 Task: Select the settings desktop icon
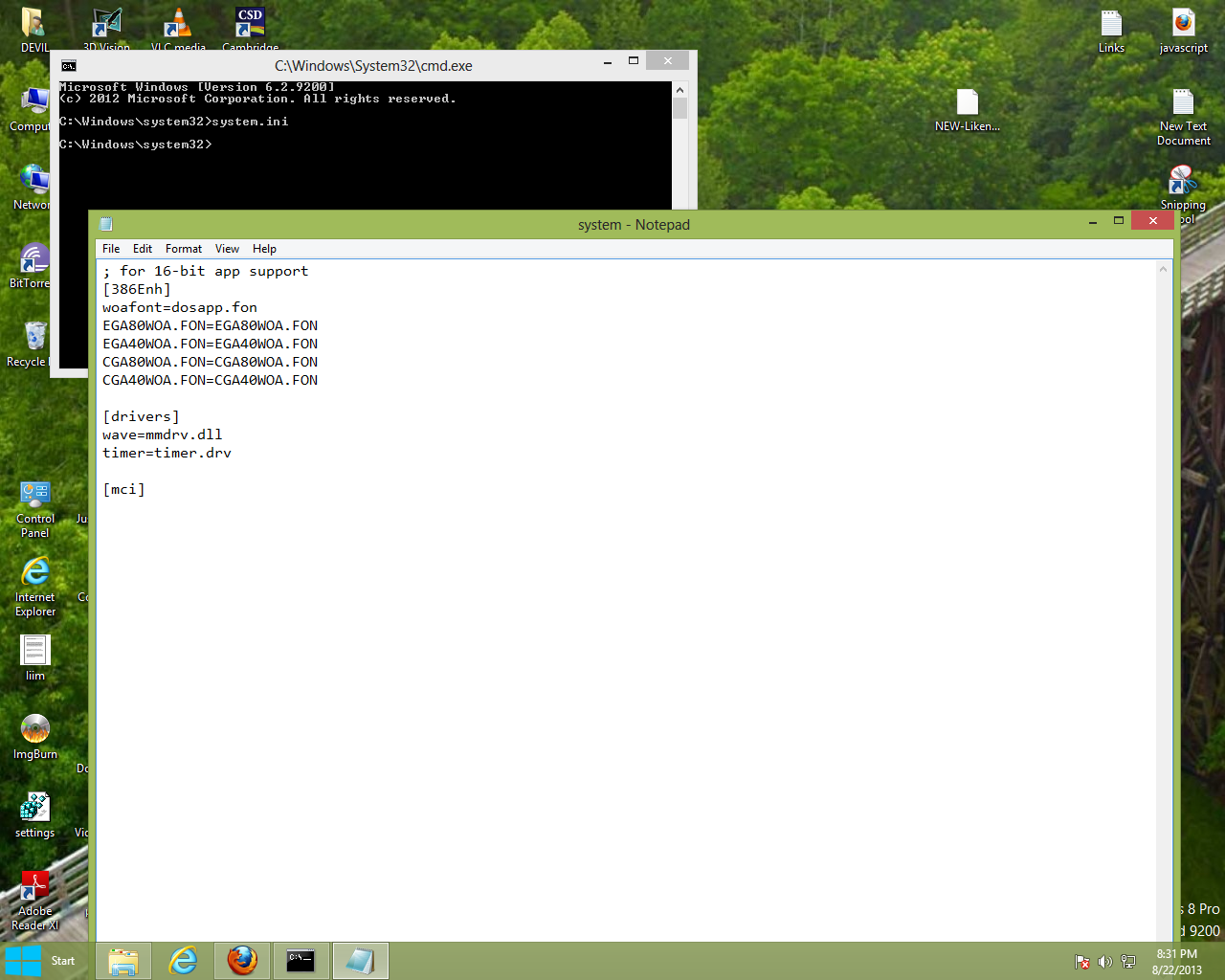pyautogui.click(x=35, y=815)
